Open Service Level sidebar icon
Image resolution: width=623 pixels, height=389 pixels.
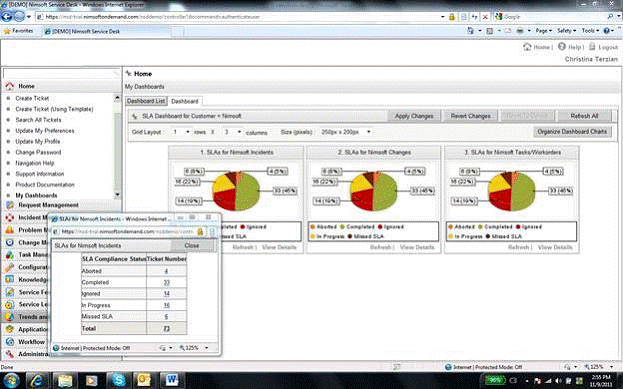point(10,304)
